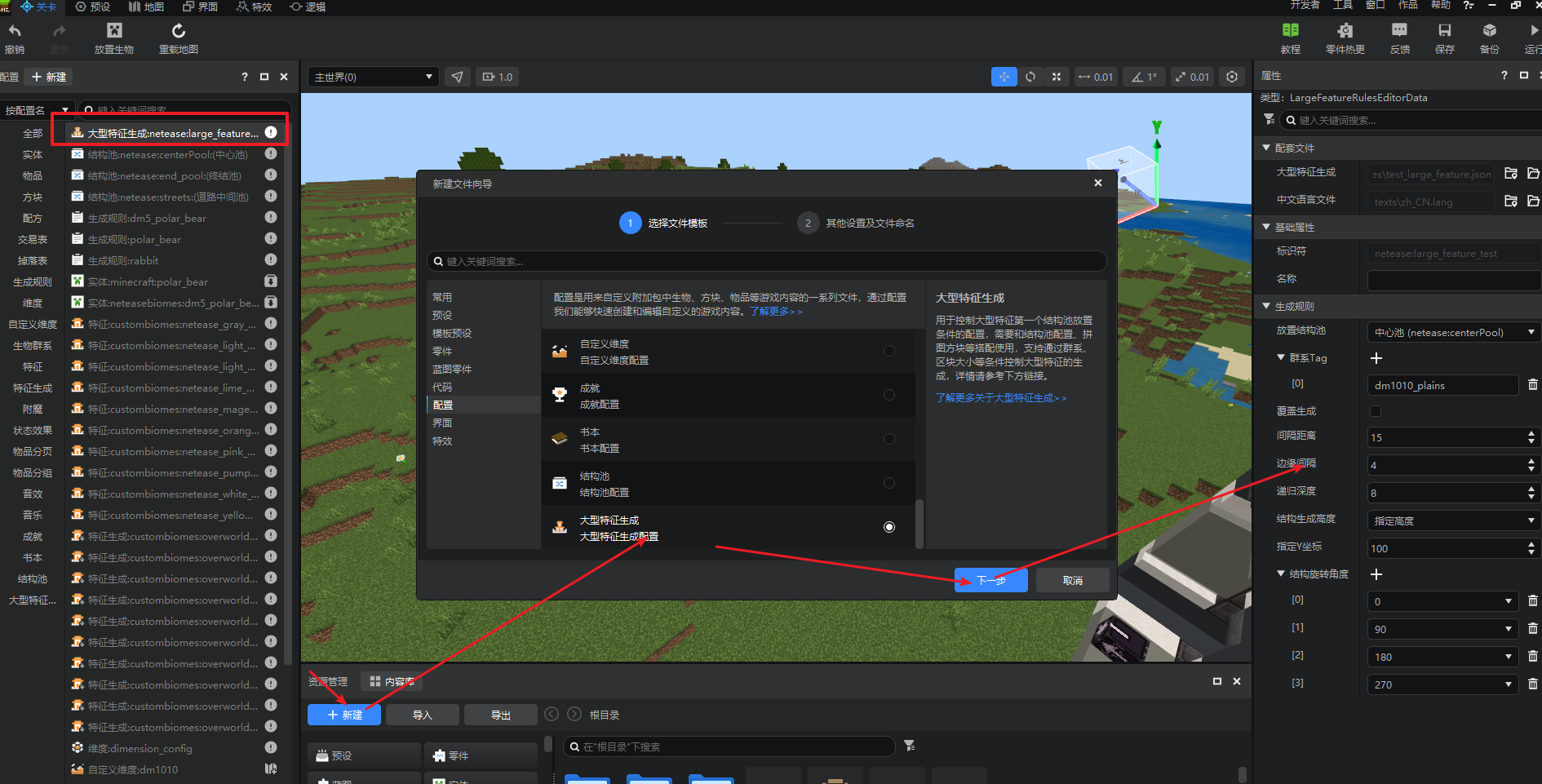This screenshot has height=784, width=1542.
Task: Click wizard template list scrollbar
Action: point(919,524)
